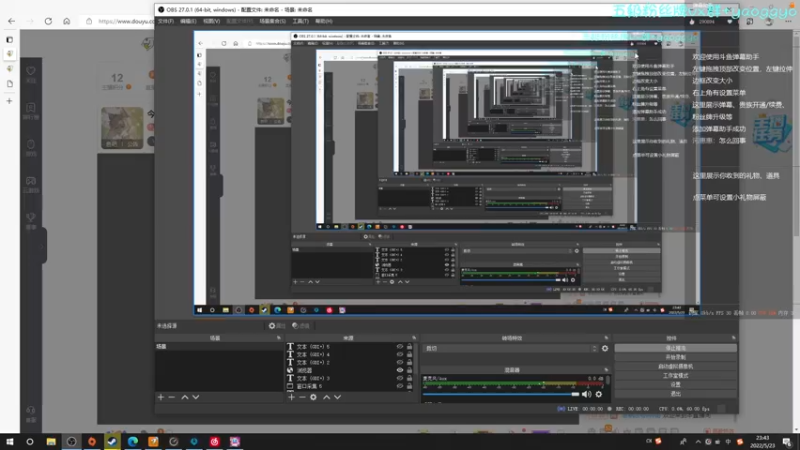Image resolution: width=800 pixels, height=450 pixels.
Task: Remove selected source with minus icon
Action: [302, 397]
